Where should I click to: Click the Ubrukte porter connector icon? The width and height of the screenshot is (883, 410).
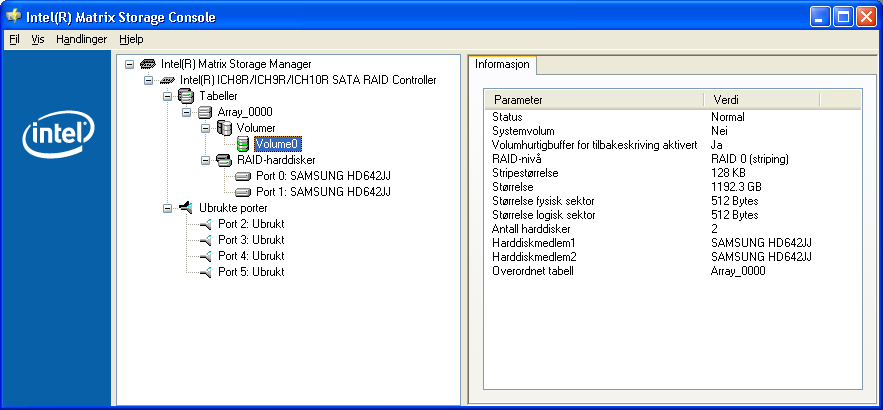pyautogui.click(x=186, y=208)
